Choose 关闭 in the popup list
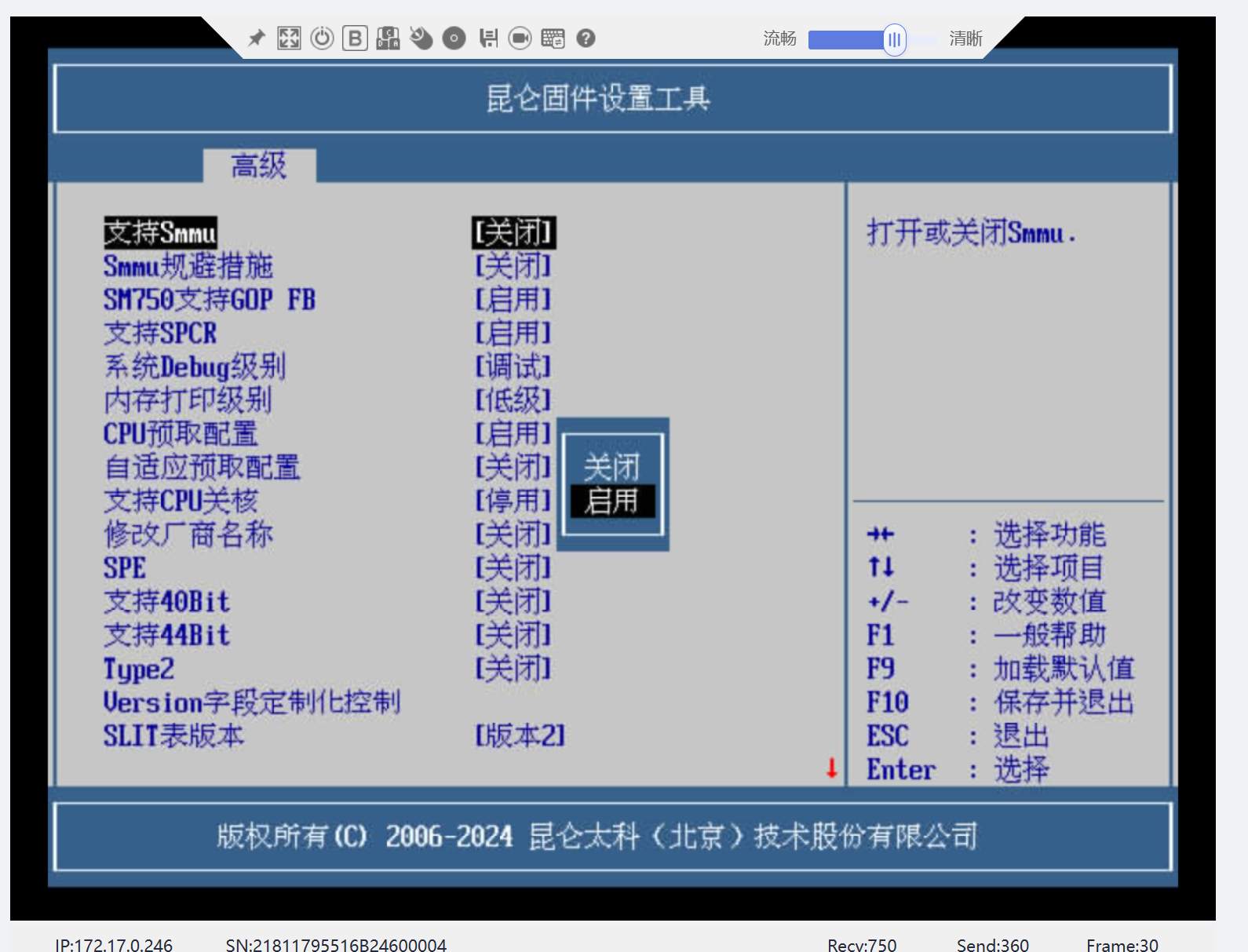 coord(612,468)
